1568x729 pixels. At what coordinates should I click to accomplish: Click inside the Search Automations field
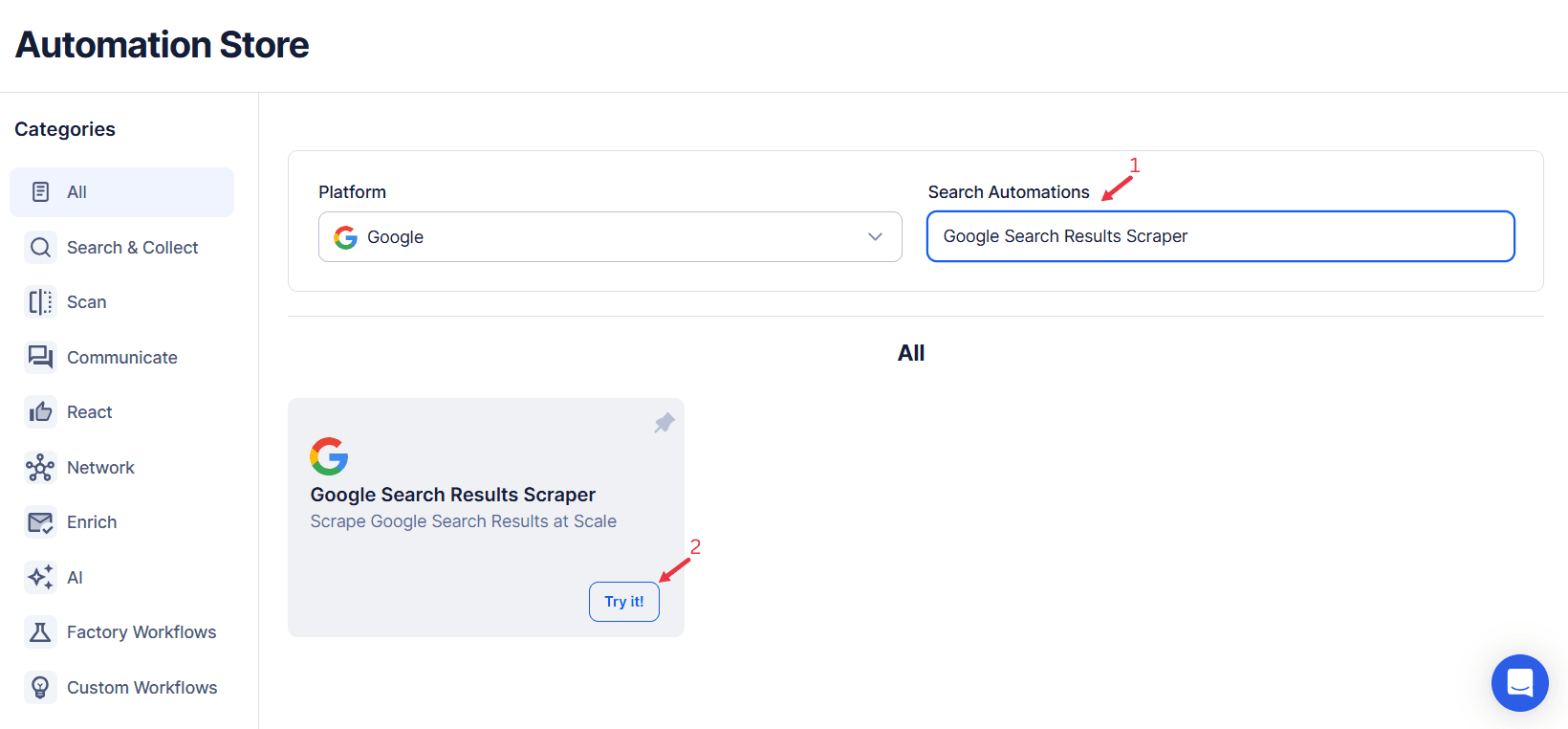pos(1220,236)
